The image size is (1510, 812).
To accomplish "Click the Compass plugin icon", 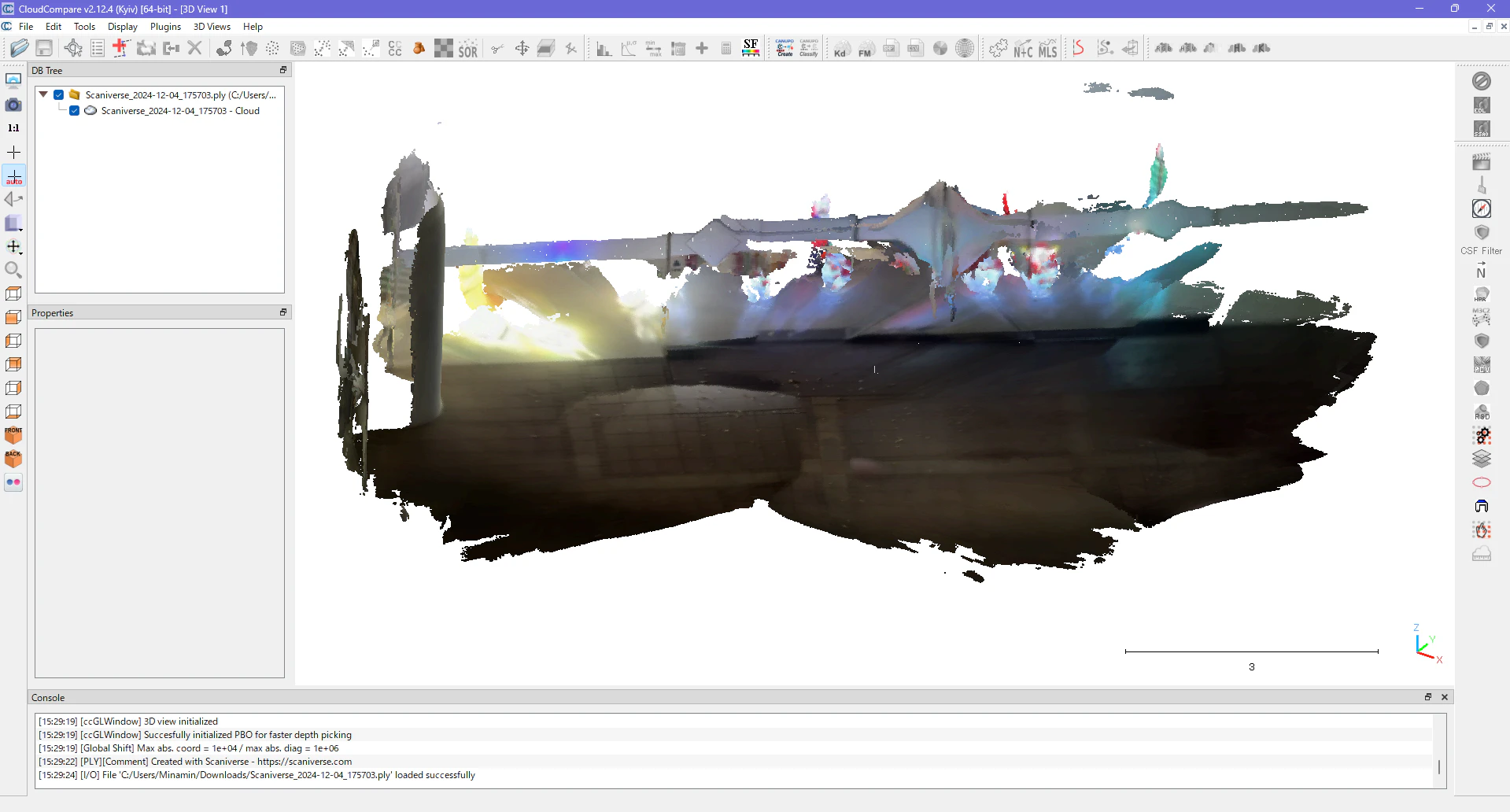I will [x=1482, y=209].
